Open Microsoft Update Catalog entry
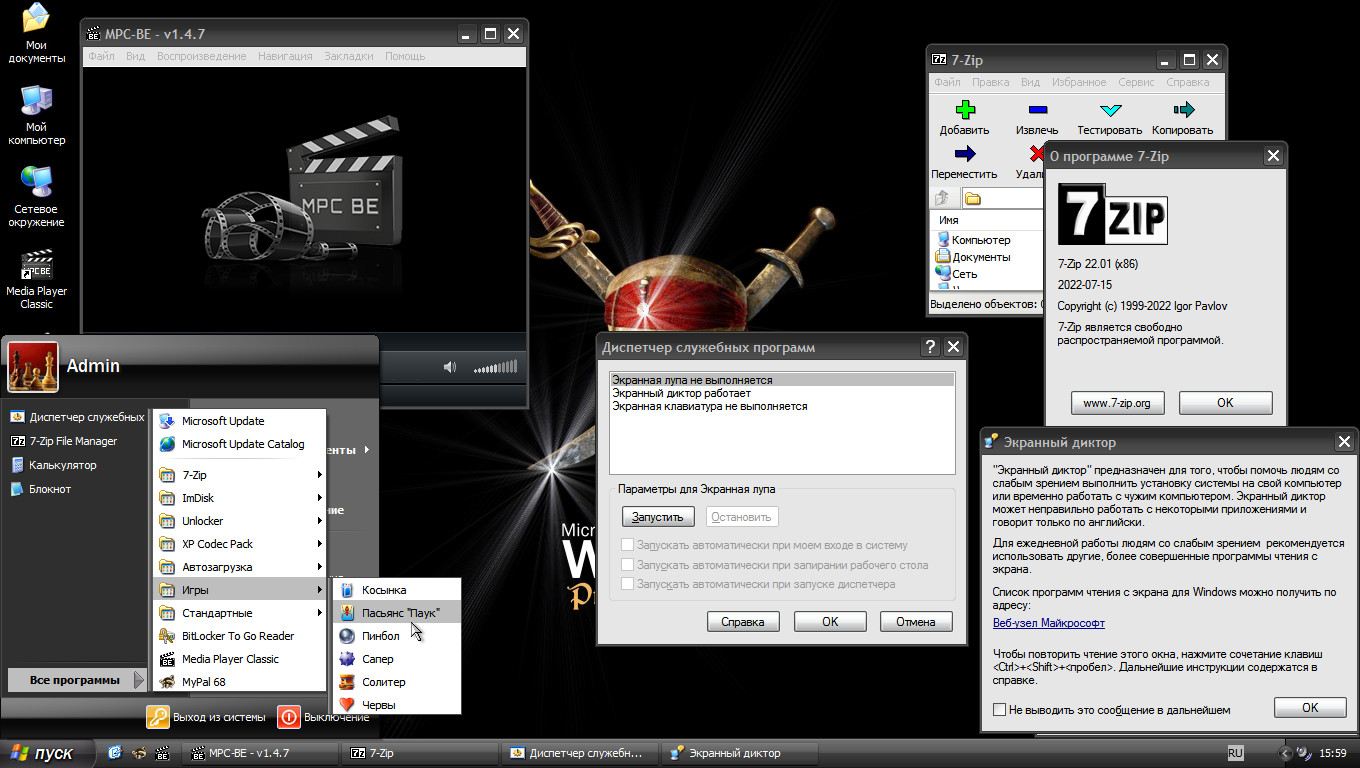 [241, 444]
